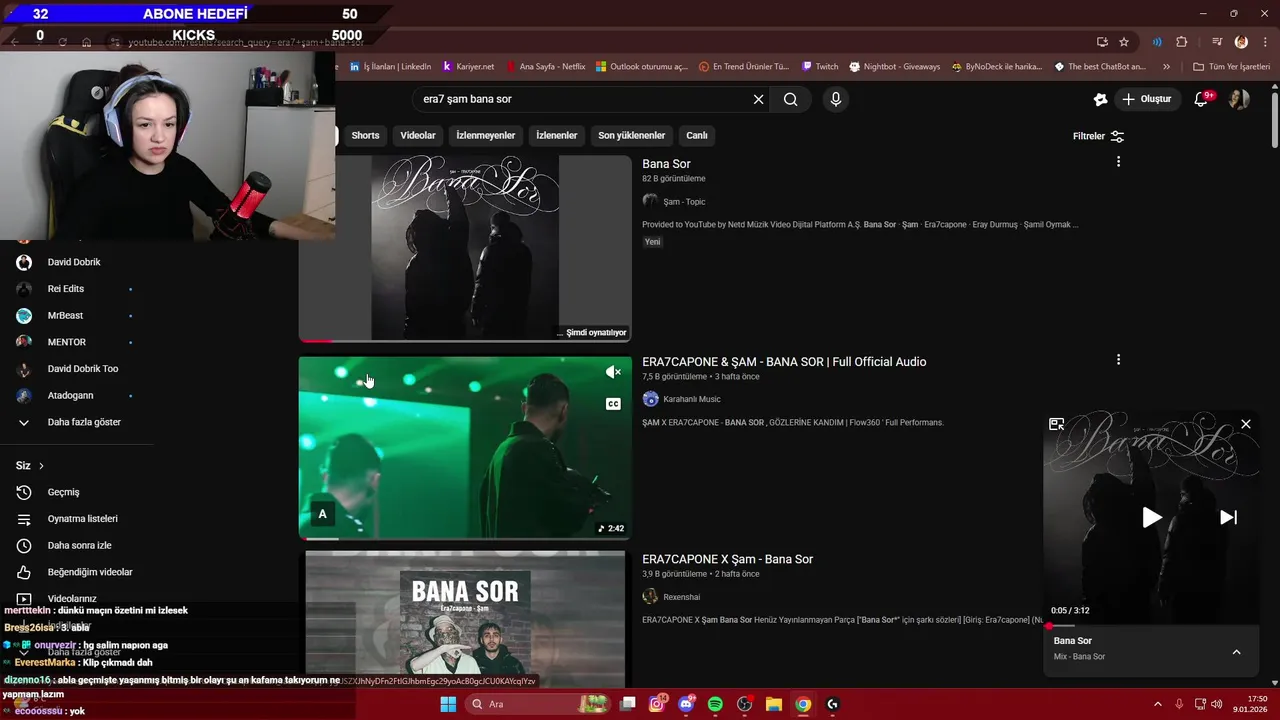Expand hidden bookmarks chevron
Image resolution: width=1280 pixels, height=720 pixels.
(1166, 67)
